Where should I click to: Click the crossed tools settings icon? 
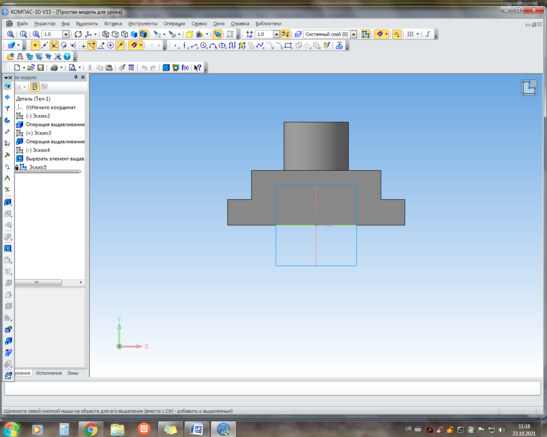click(x=58, y=56)
